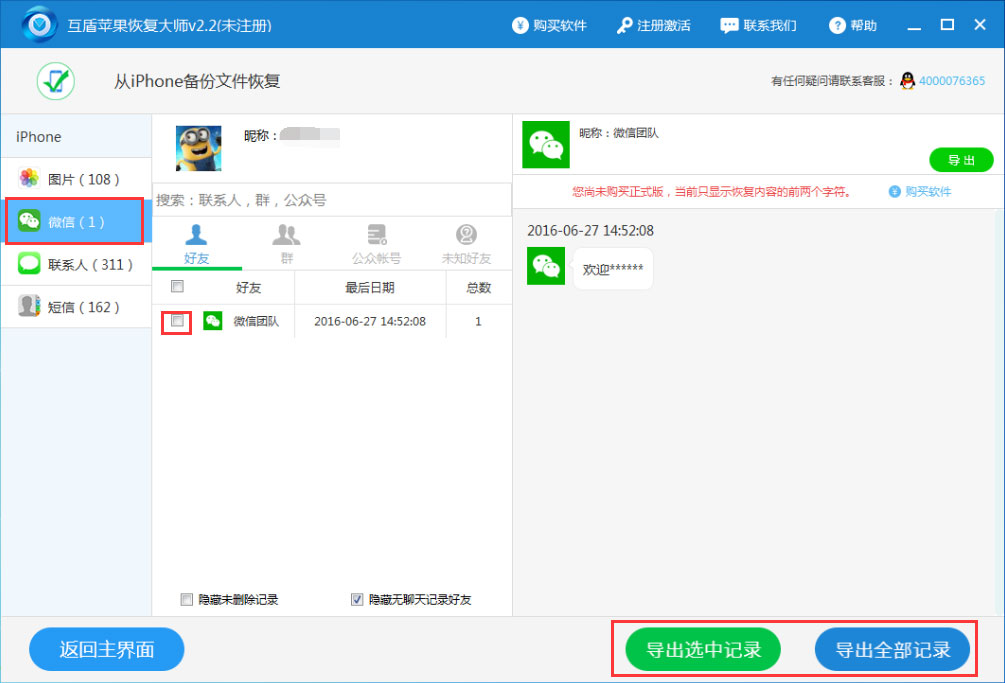Click the QQ customer service icon
Viewport: 1005px width, 683px height.
point(906,80)
